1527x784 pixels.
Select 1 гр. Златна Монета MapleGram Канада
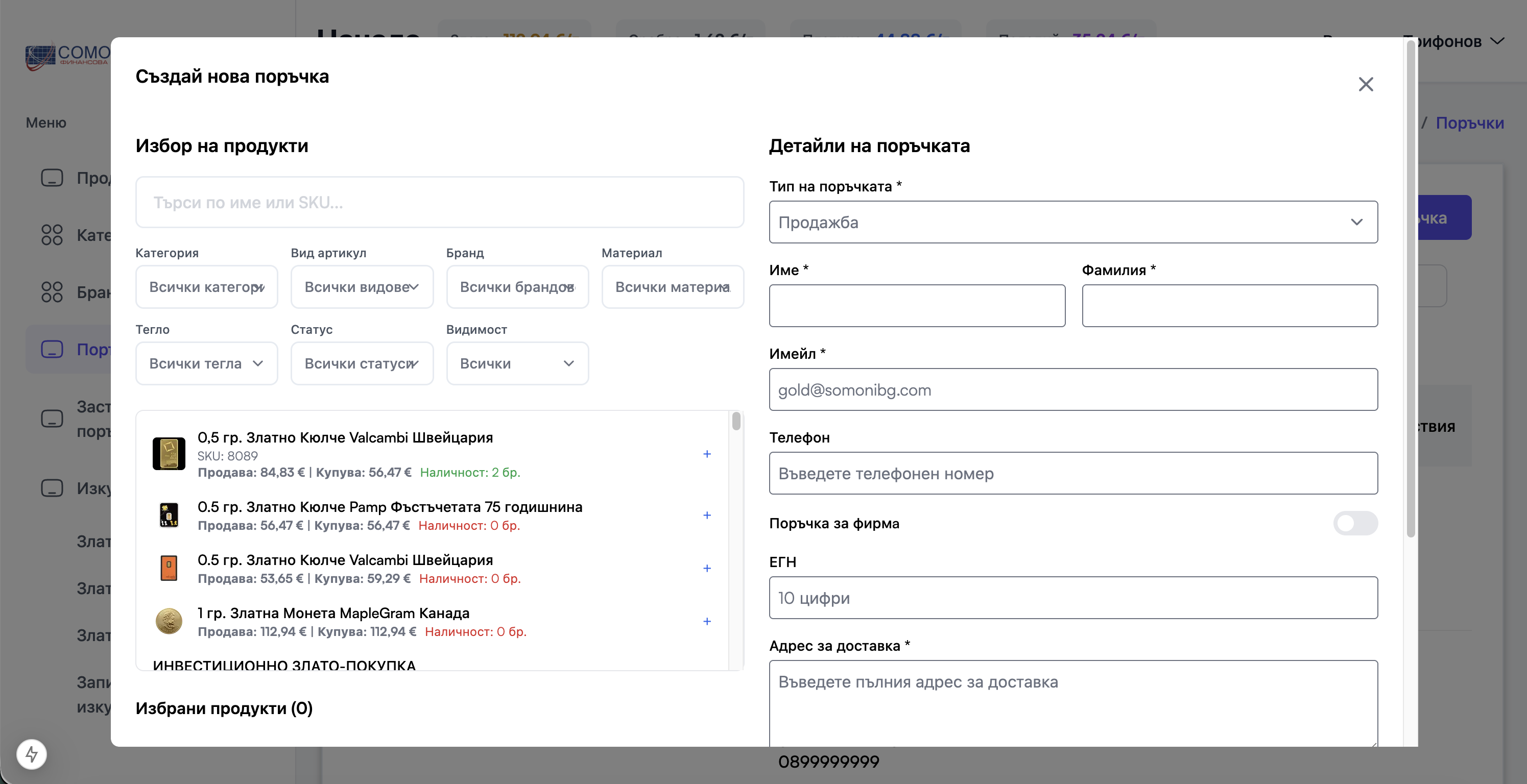333,612
